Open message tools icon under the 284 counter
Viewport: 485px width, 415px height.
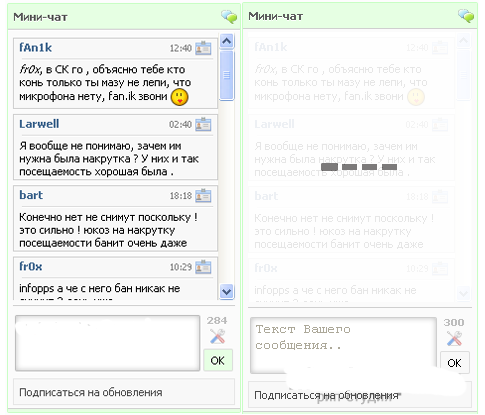218,337
